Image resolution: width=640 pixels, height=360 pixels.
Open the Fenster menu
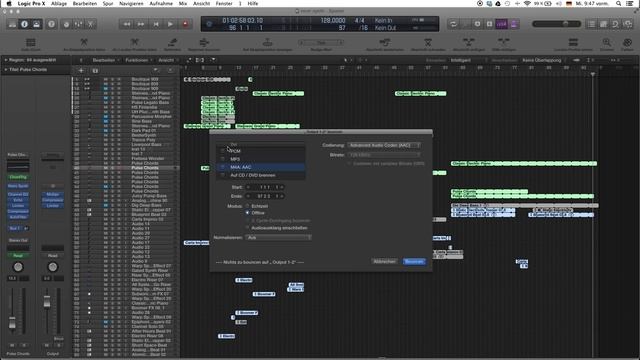(224, 3)
